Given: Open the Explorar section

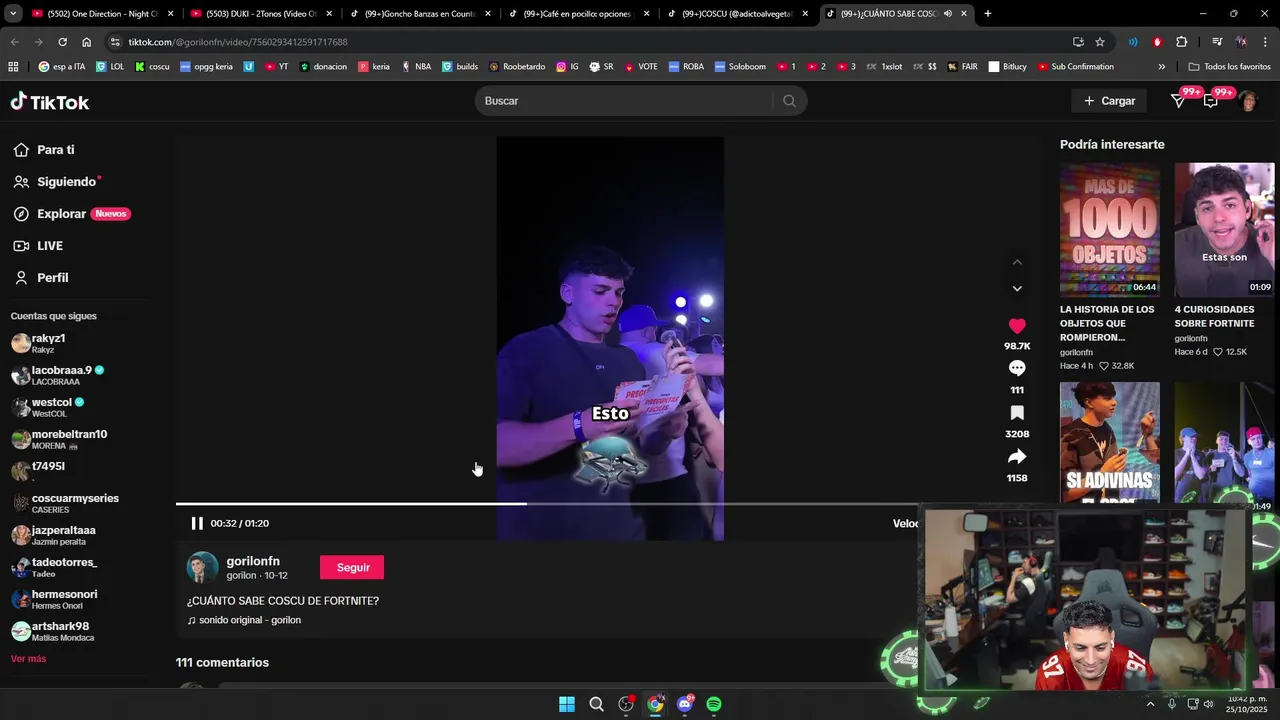Looking at the screenshot, I should click(x=71, y=214).
